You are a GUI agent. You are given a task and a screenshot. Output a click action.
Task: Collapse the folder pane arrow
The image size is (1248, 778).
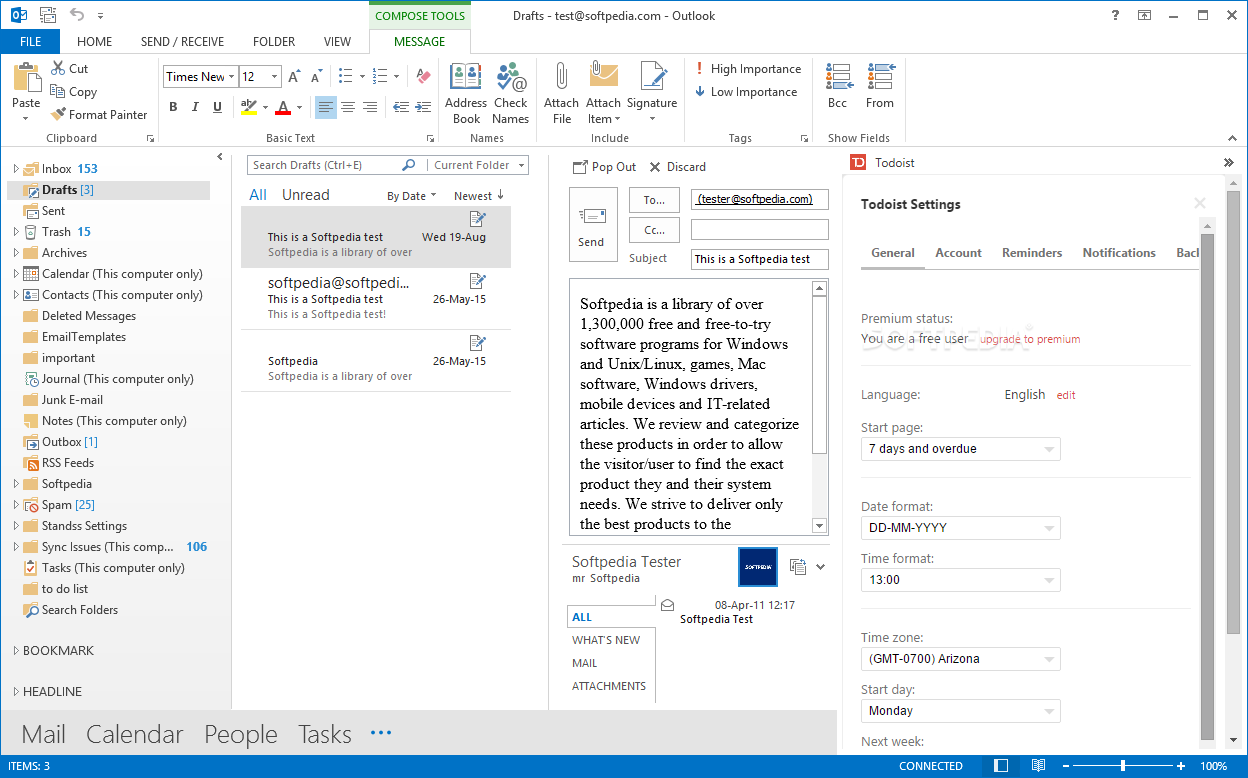220,157
